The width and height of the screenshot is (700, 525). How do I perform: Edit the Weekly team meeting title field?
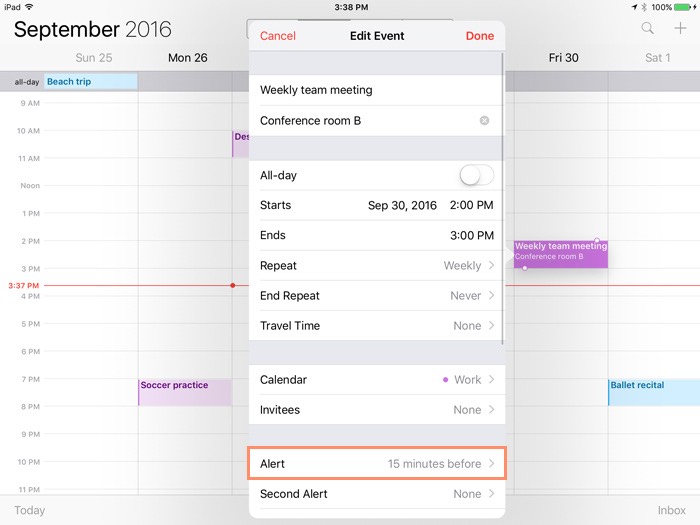(x=370, y=90)
